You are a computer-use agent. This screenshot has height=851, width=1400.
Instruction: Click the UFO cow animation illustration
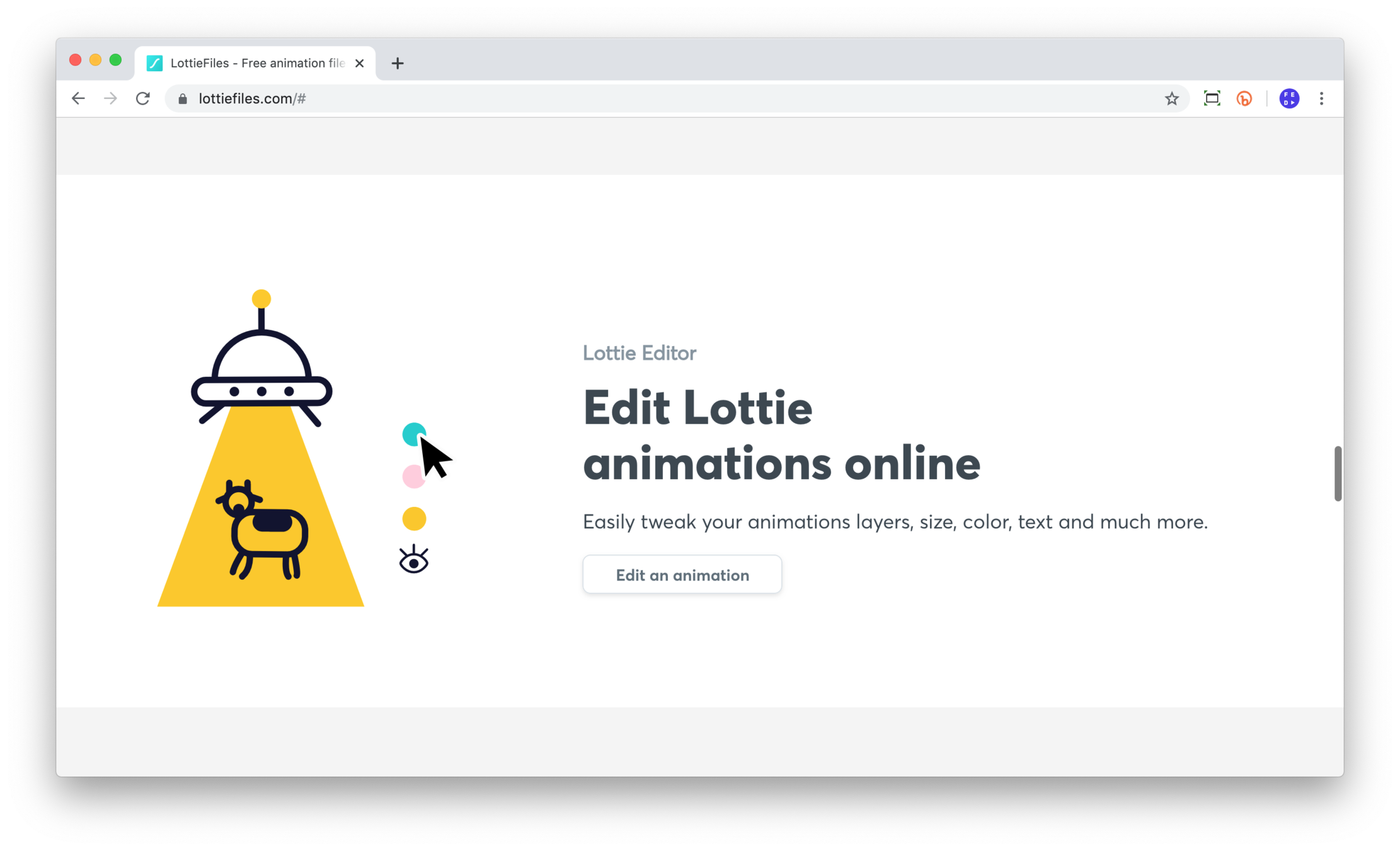pos(261,448)
